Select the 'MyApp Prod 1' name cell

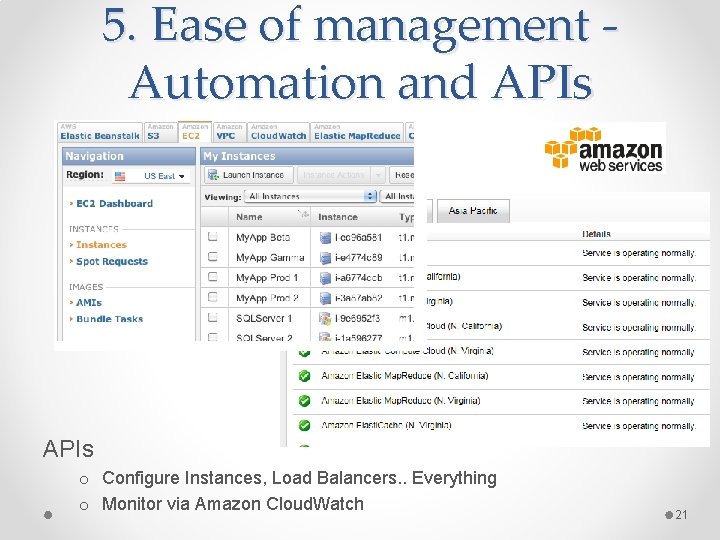tap(267, 278)
